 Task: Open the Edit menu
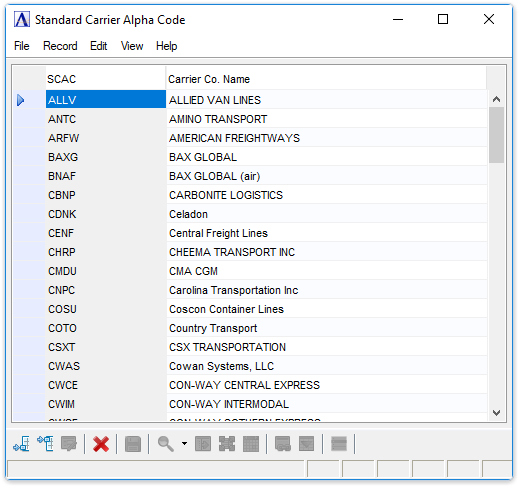point(99,46)
